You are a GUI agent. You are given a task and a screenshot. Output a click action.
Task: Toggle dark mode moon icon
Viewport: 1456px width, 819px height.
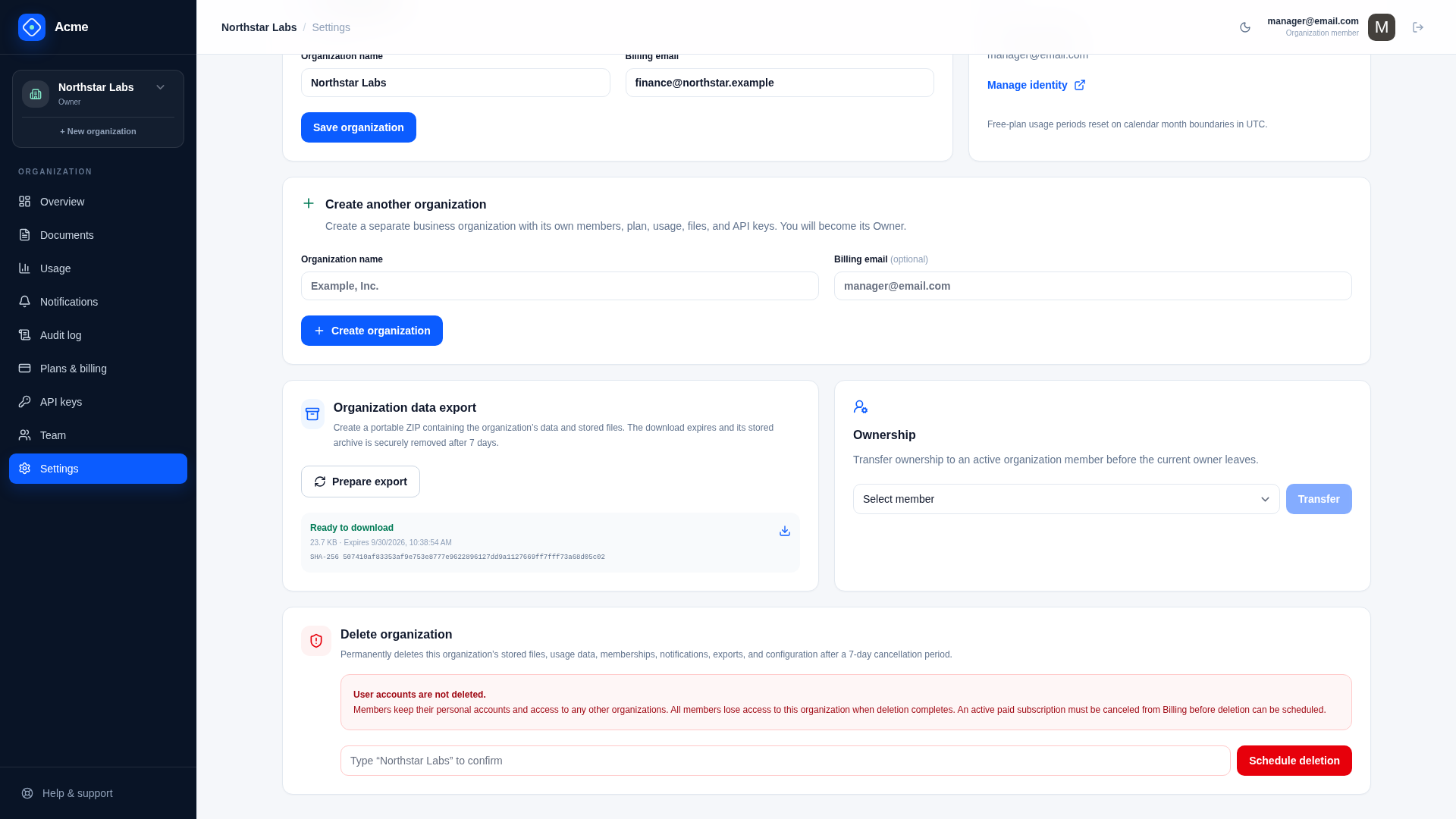[1245, 27]
